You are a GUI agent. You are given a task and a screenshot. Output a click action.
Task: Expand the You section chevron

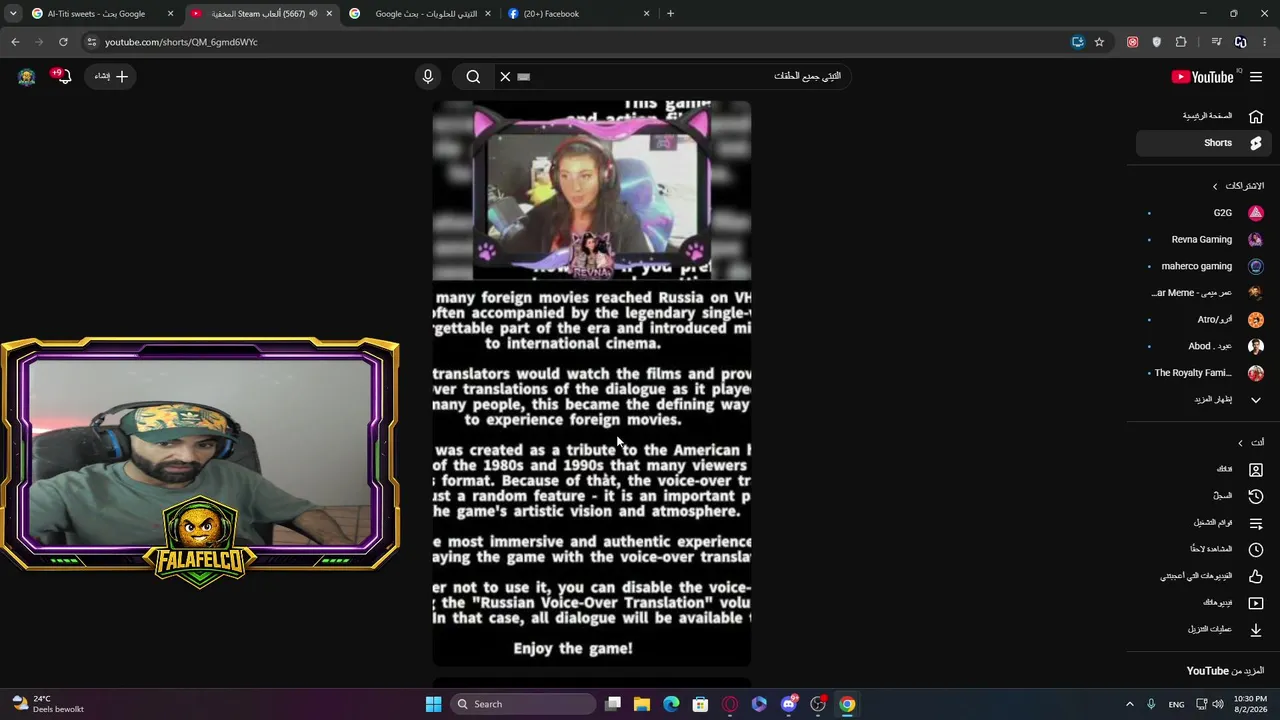click(x=1240, y=443)
